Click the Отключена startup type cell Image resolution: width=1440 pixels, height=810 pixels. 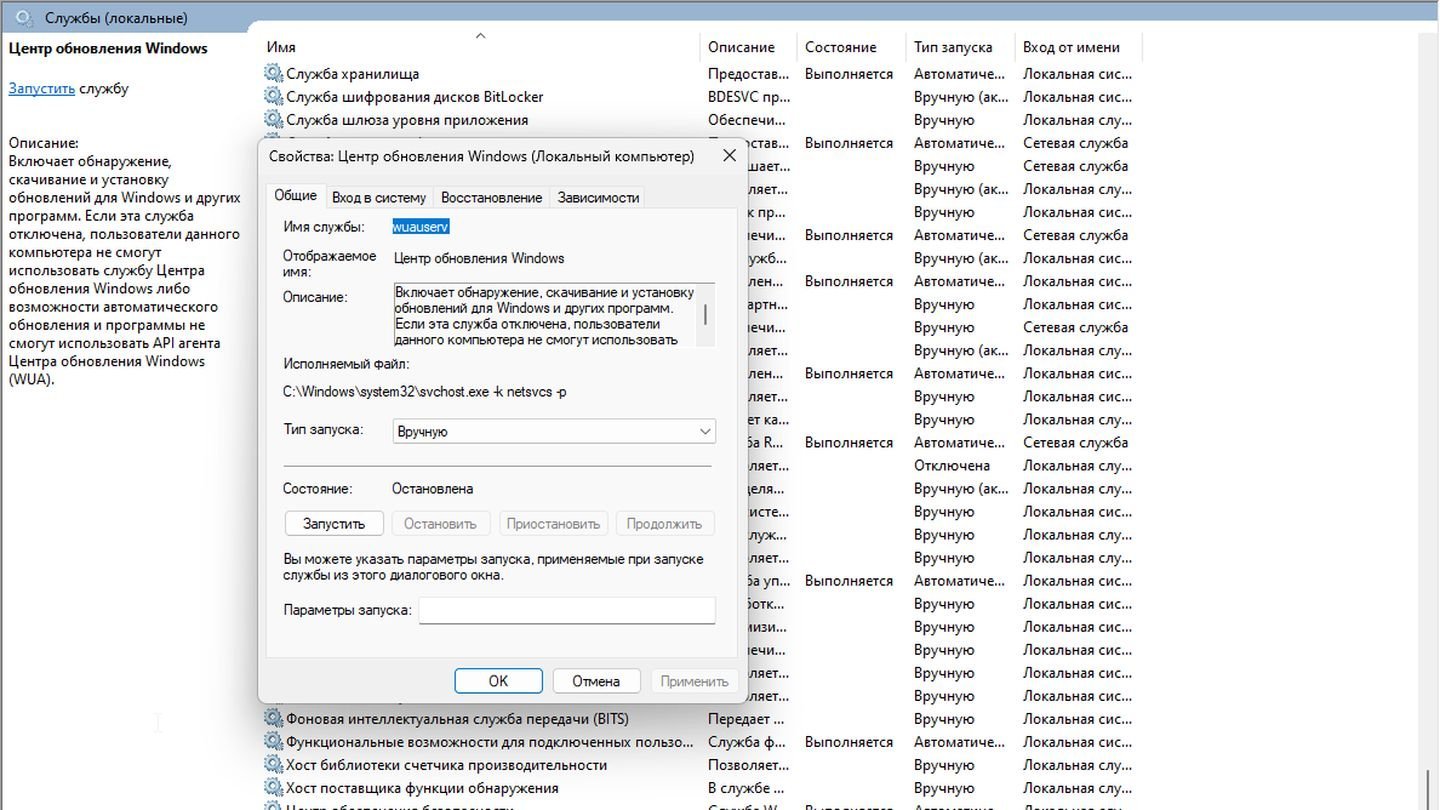(x=951, y=465)
